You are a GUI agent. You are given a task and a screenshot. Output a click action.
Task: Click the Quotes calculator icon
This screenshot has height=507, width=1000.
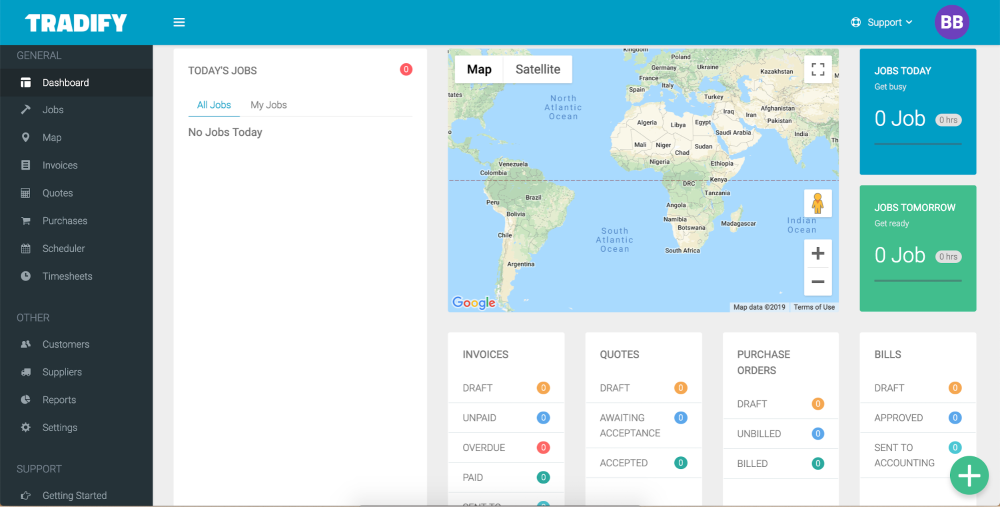pos(26,193)
